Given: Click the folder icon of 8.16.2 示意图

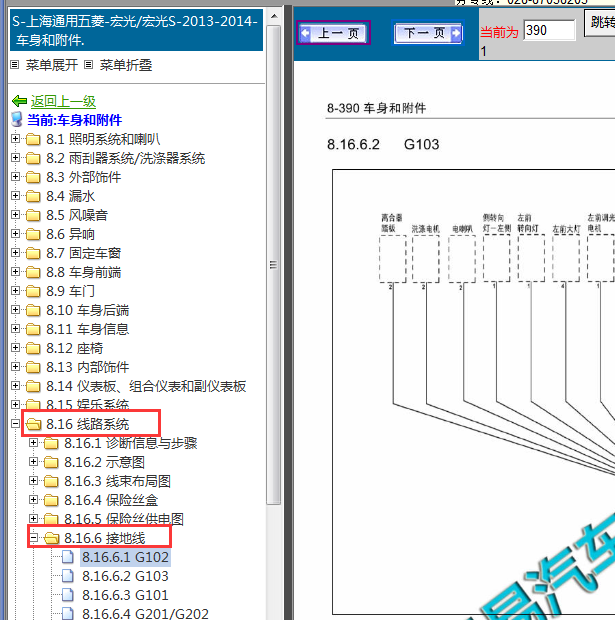Looking at the screenshot, I should [51, 462].
